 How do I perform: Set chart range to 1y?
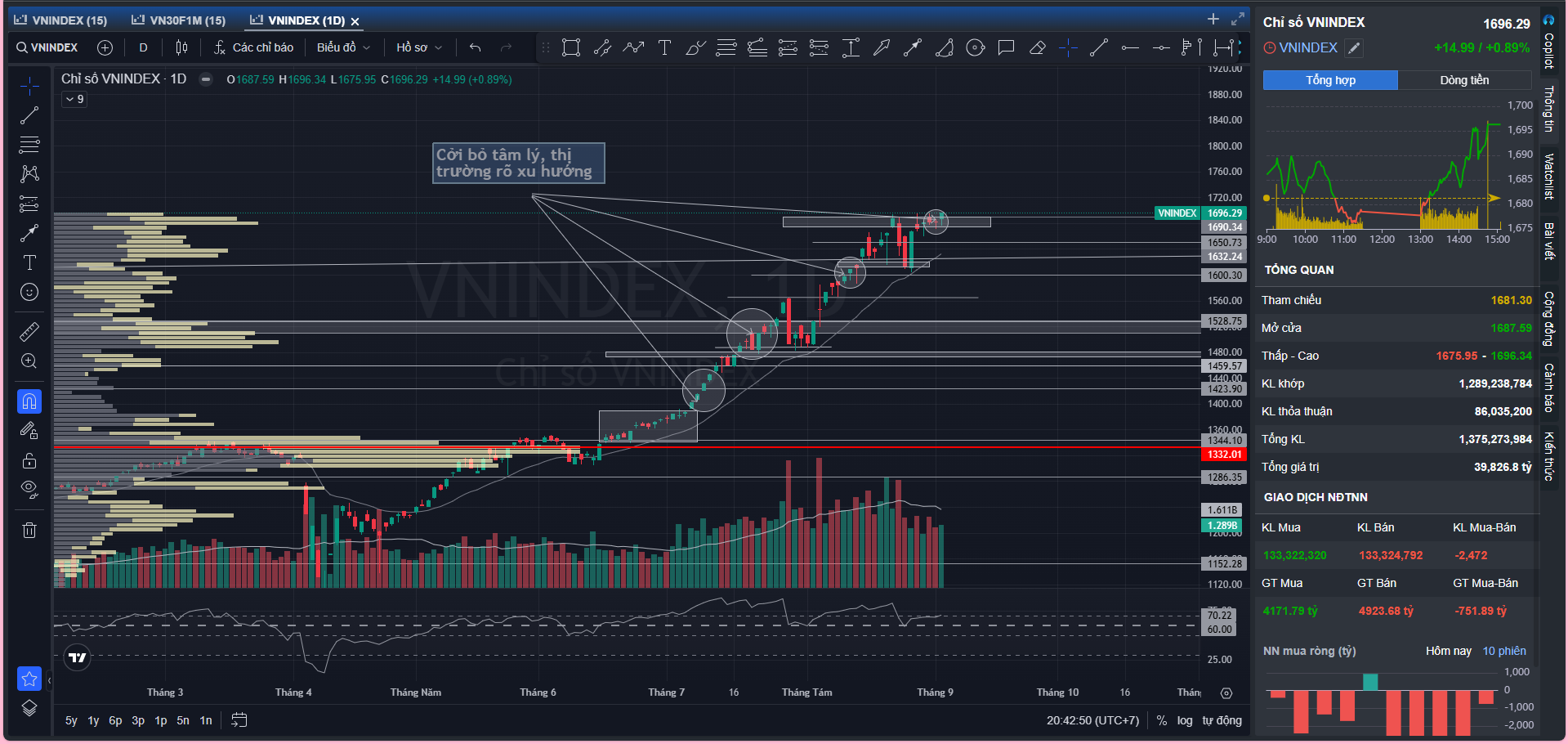[93, 720]
